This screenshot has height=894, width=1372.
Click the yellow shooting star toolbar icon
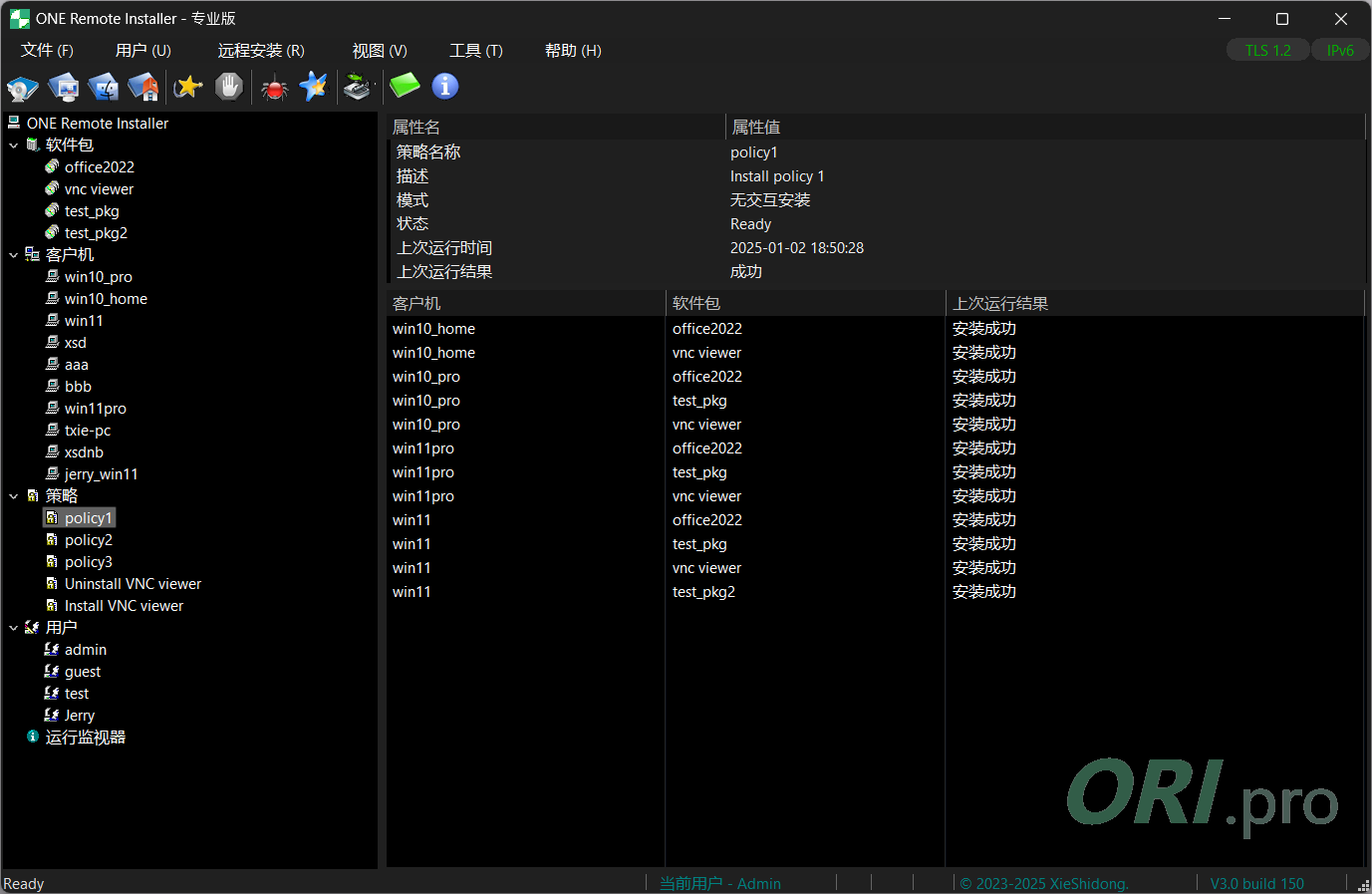(x=188, y=87)
